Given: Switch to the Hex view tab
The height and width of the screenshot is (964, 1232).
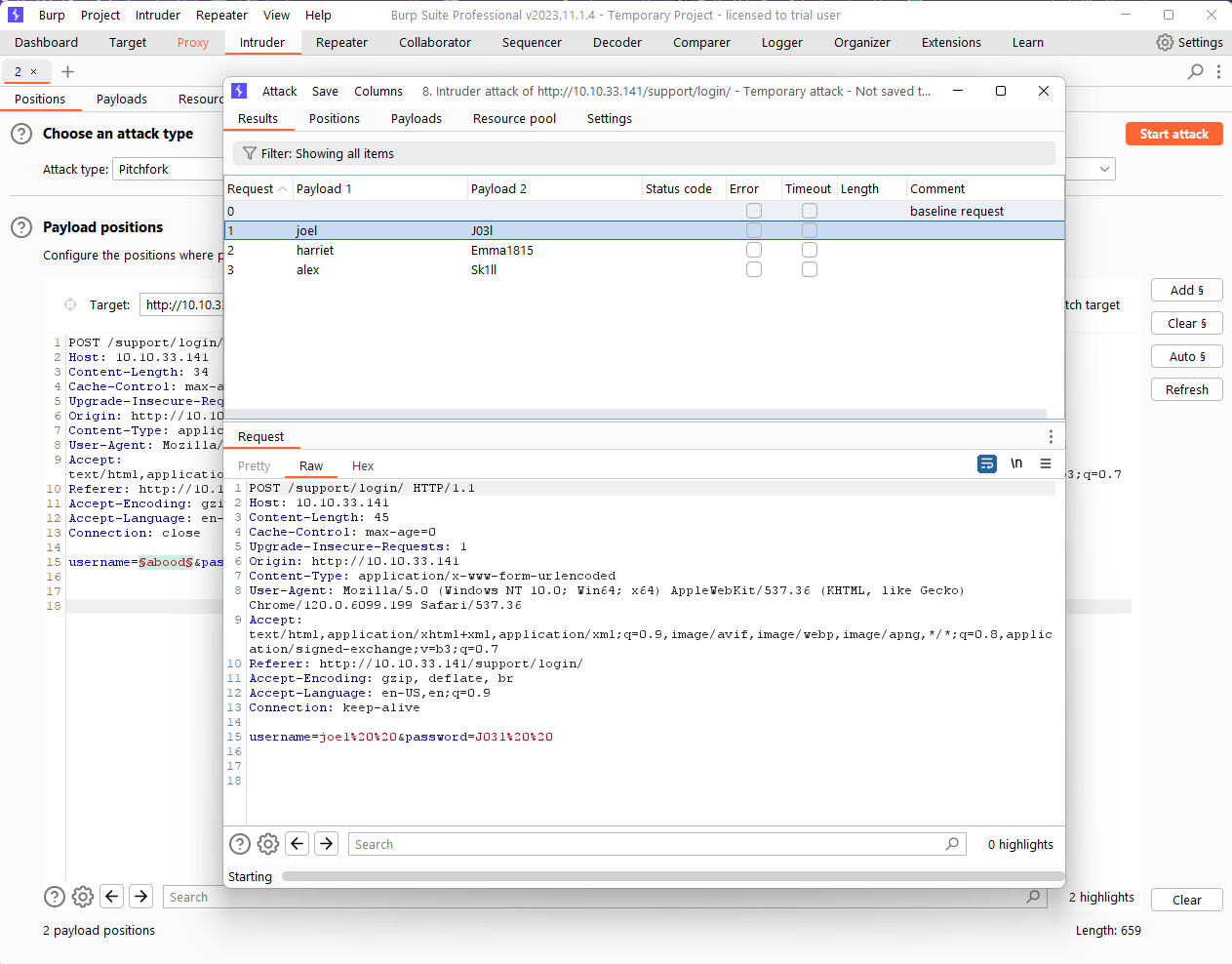Looking at the screenshot, I should click(x=363, y=465).
